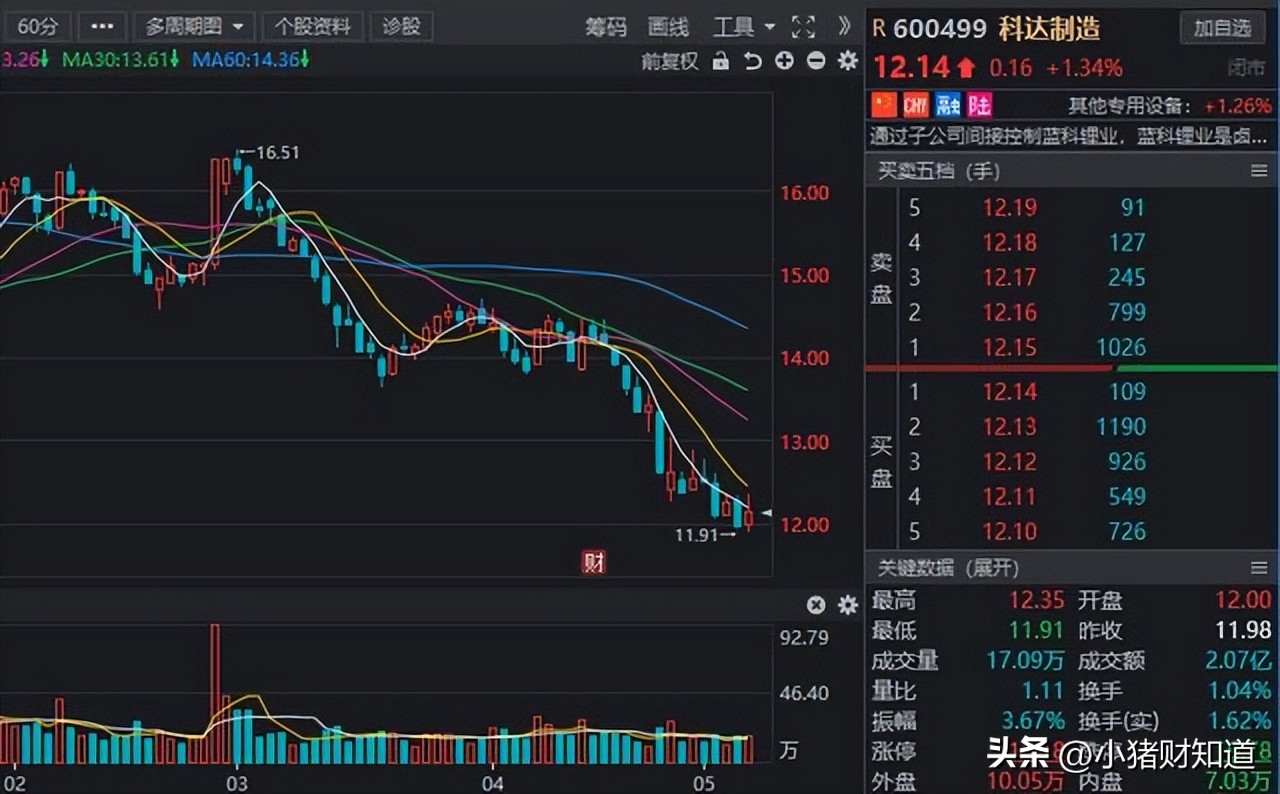Open the 工具 dropdown menu
Viewport: 1280px width, 794px height.
point(740,27)
